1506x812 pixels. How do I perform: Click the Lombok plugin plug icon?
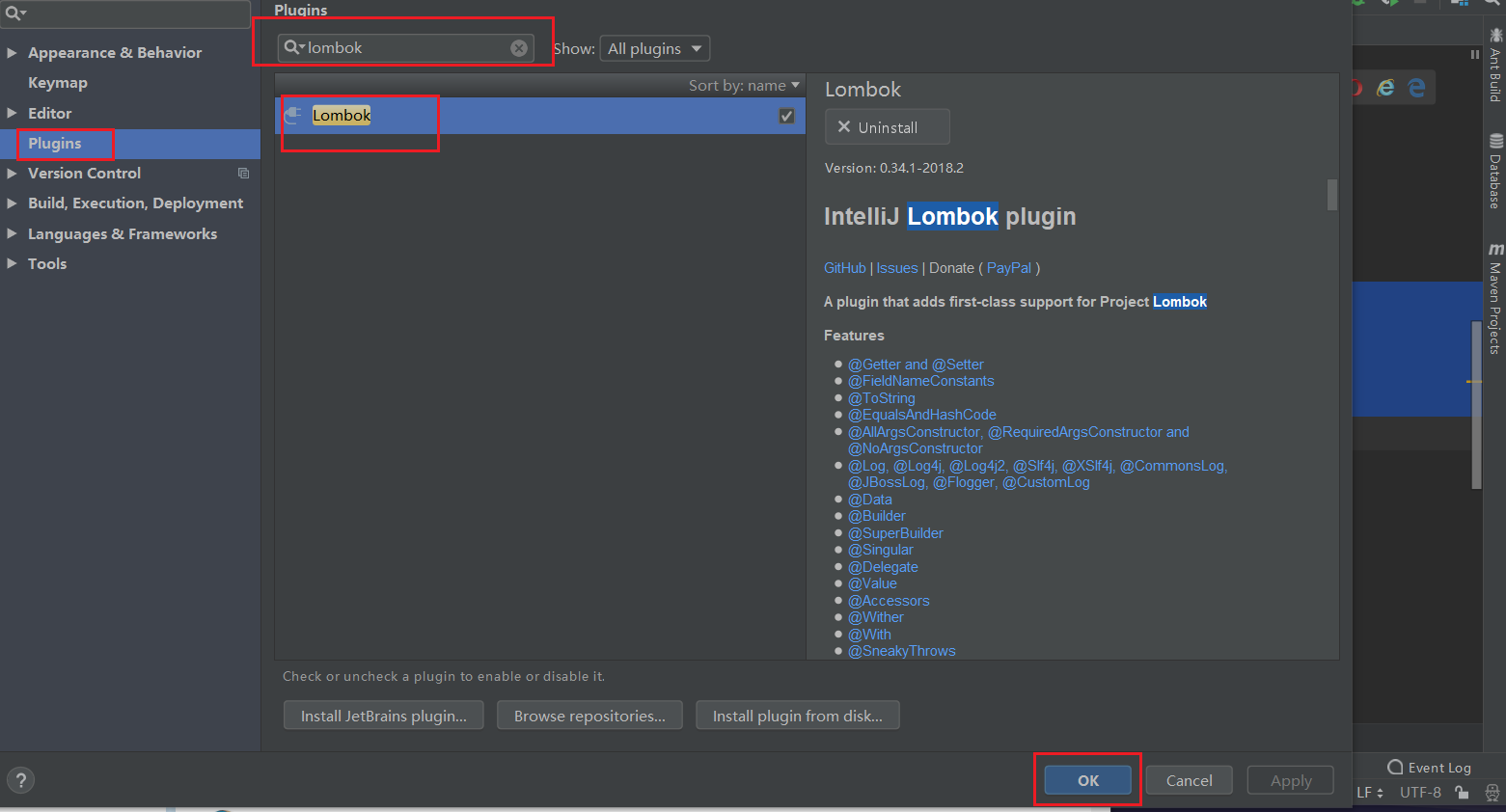(292, 115)
